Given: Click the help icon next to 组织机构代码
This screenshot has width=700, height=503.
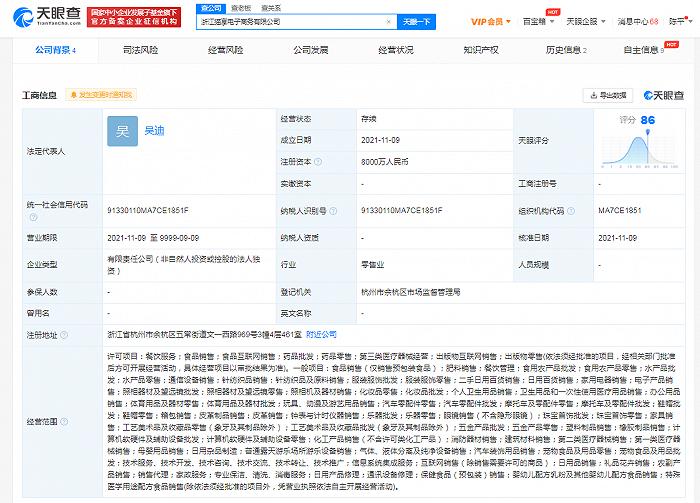Looking at the screenshot, I should [x=571, y=211].
